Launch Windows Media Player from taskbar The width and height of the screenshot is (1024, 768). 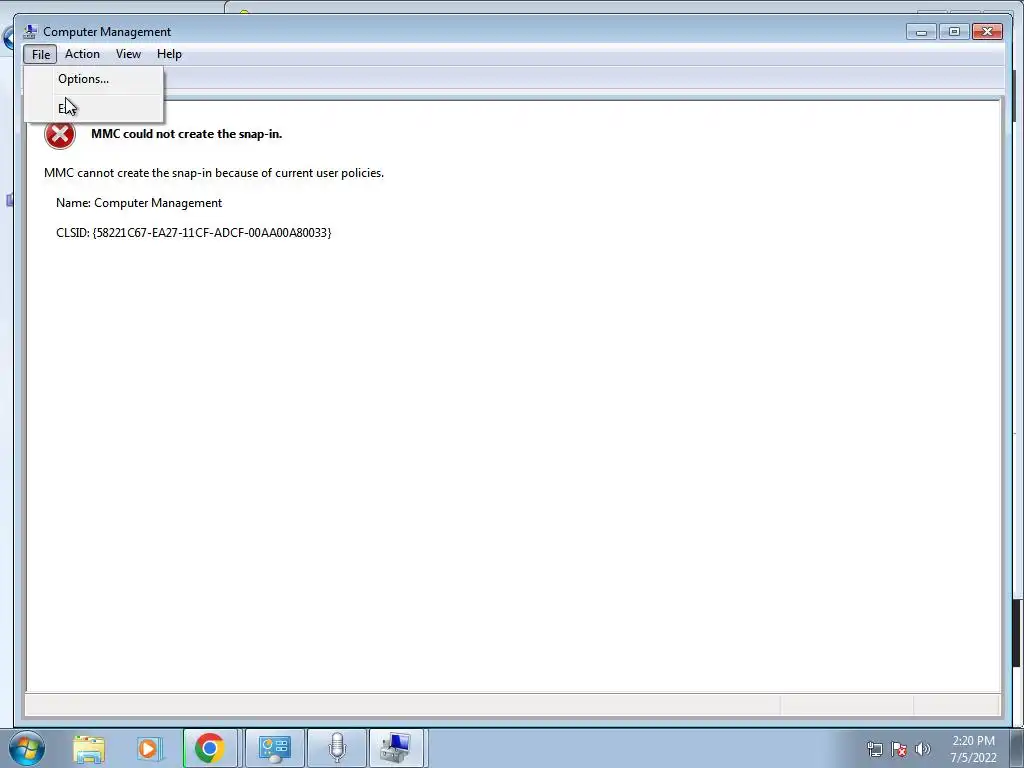tap(149, 748)
